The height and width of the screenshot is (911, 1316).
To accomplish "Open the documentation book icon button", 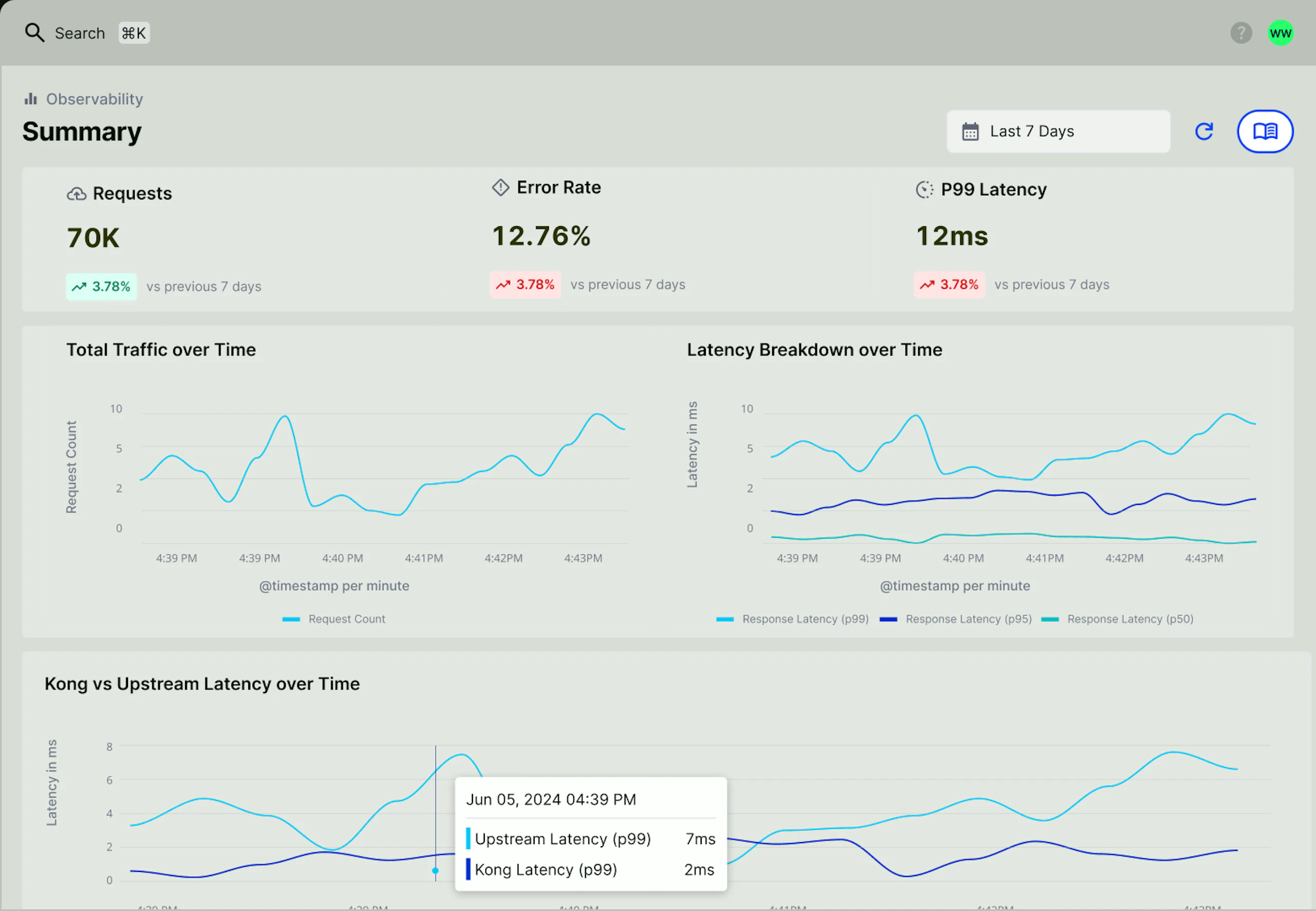I will click(x=1265, y=131).
